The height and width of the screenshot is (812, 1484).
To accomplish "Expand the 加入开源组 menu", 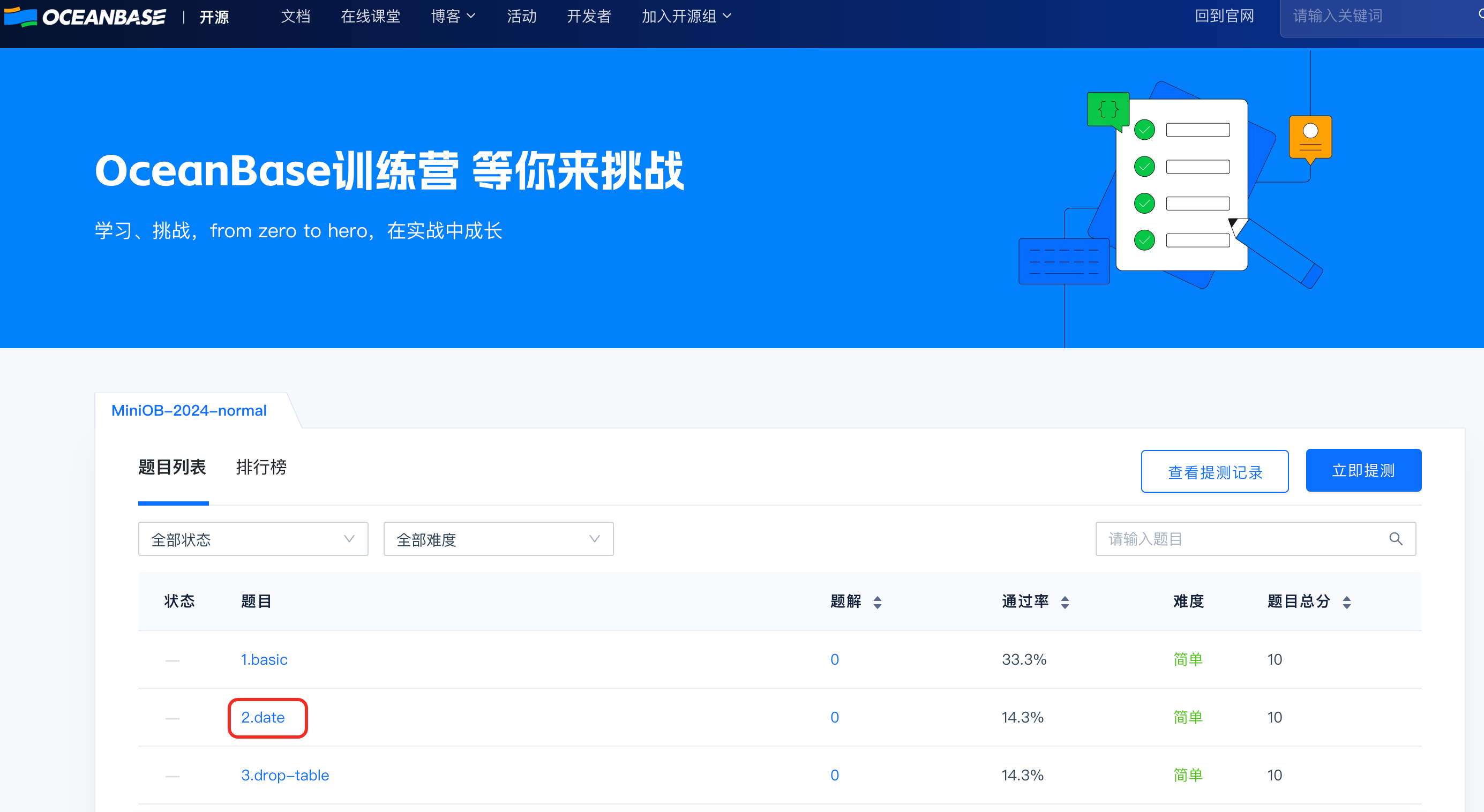I will point(687,16).
